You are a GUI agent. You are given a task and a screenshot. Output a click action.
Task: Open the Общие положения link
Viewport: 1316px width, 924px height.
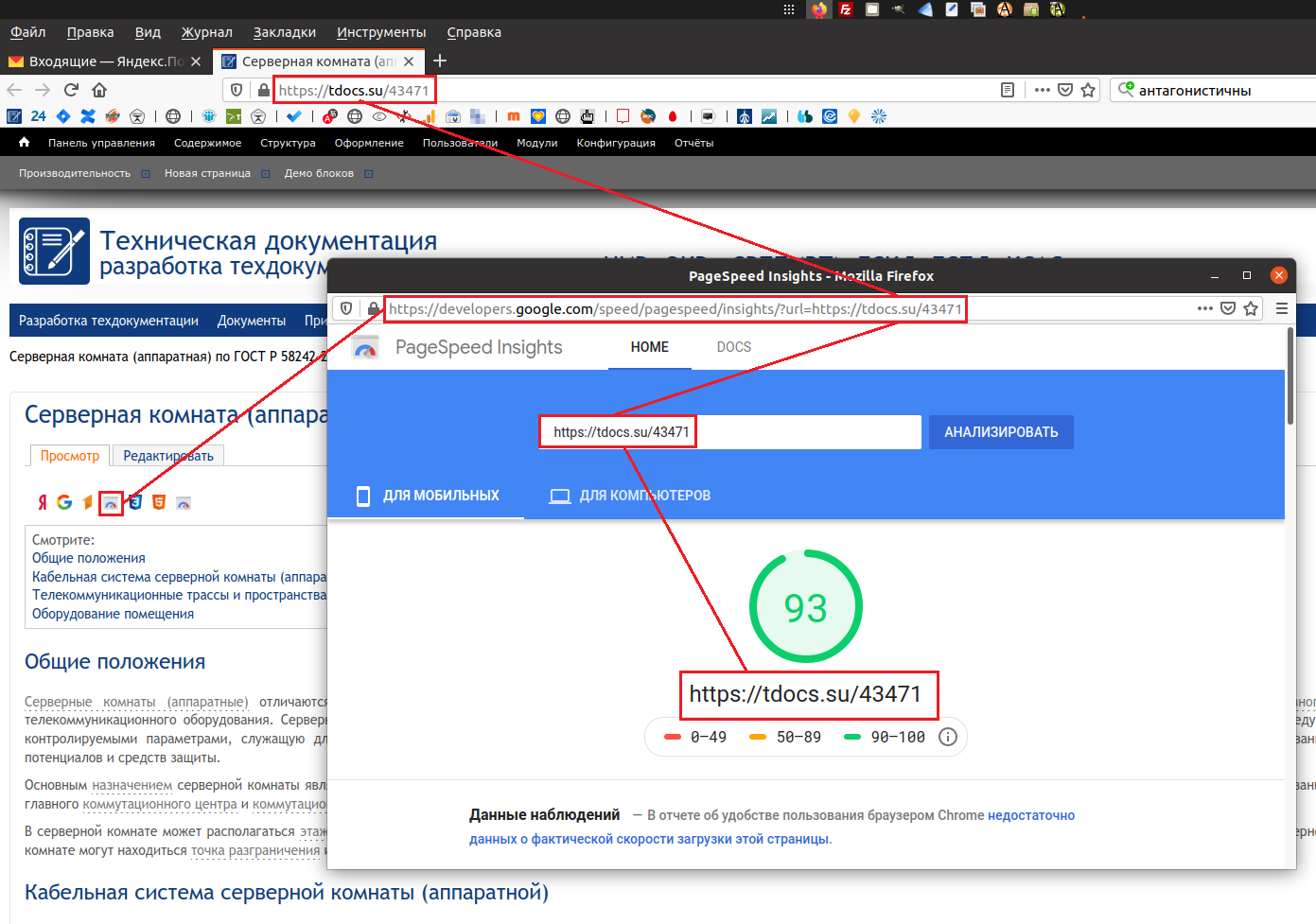tap(89, 558)
